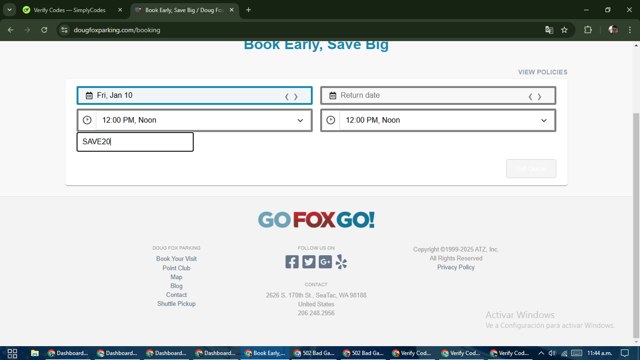Viewport: 640px width, 360px height.
Task: Select the Book Early, Save Big tab
Action: tap(184, 10)
